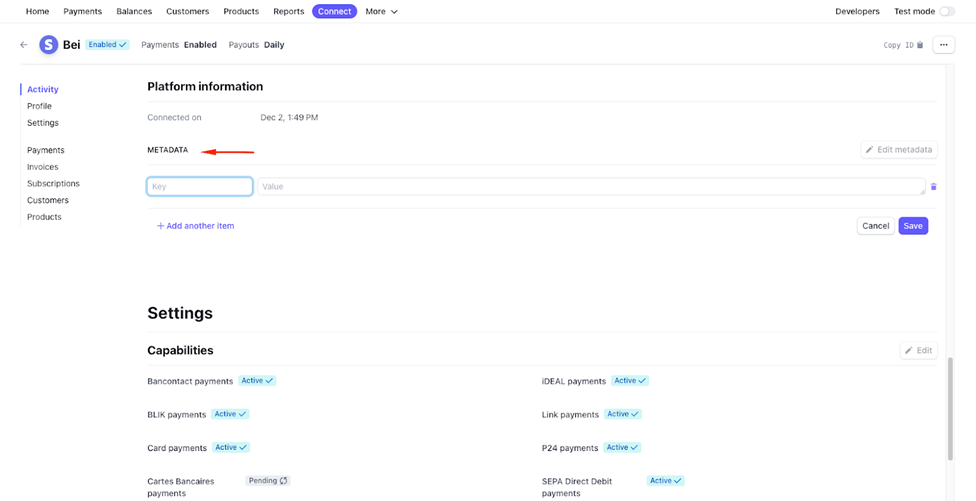Click the Capabilities heading
The width and height of the screenshot is (976, 501).
click(x=181, y=350)
